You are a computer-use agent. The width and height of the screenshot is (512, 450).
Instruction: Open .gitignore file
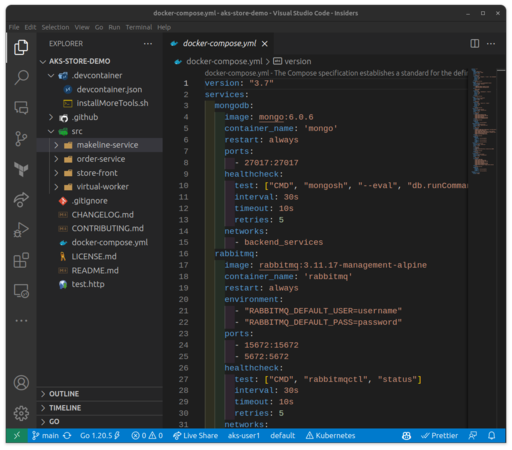pyautogui.click(x=89, y=201)
